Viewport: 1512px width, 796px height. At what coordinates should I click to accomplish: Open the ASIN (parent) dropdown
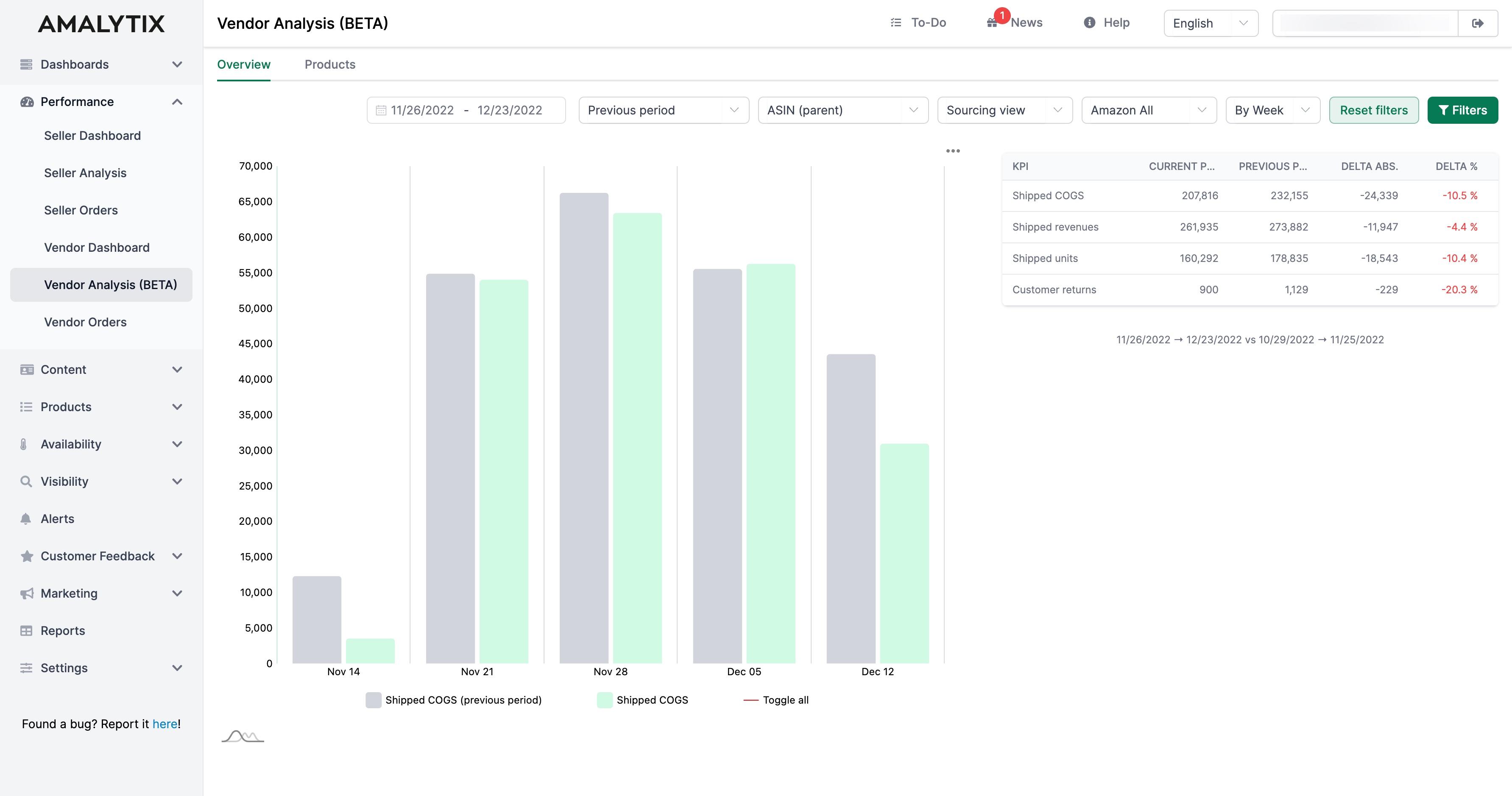point(843,110)
